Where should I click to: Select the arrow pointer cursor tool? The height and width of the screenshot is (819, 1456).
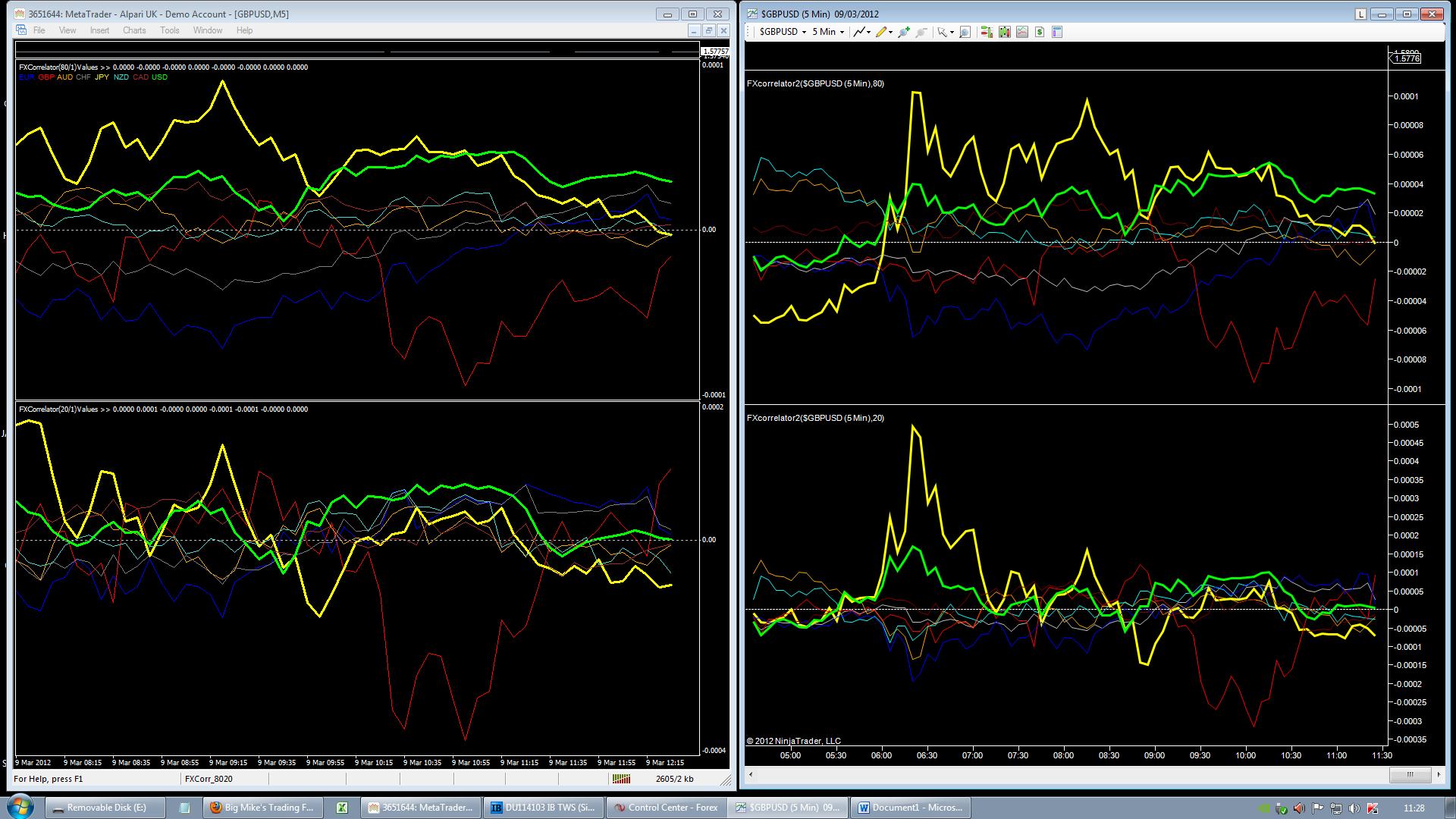coord(942,32)
